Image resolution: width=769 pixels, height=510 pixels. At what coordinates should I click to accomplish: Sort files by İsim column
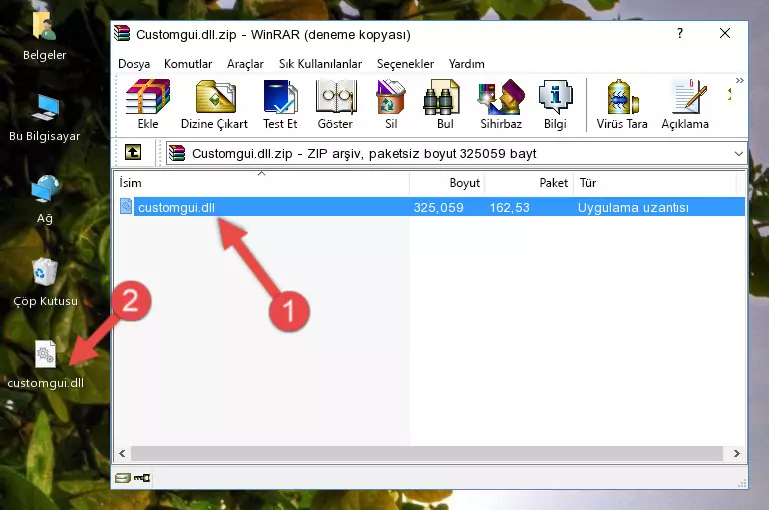262,183
